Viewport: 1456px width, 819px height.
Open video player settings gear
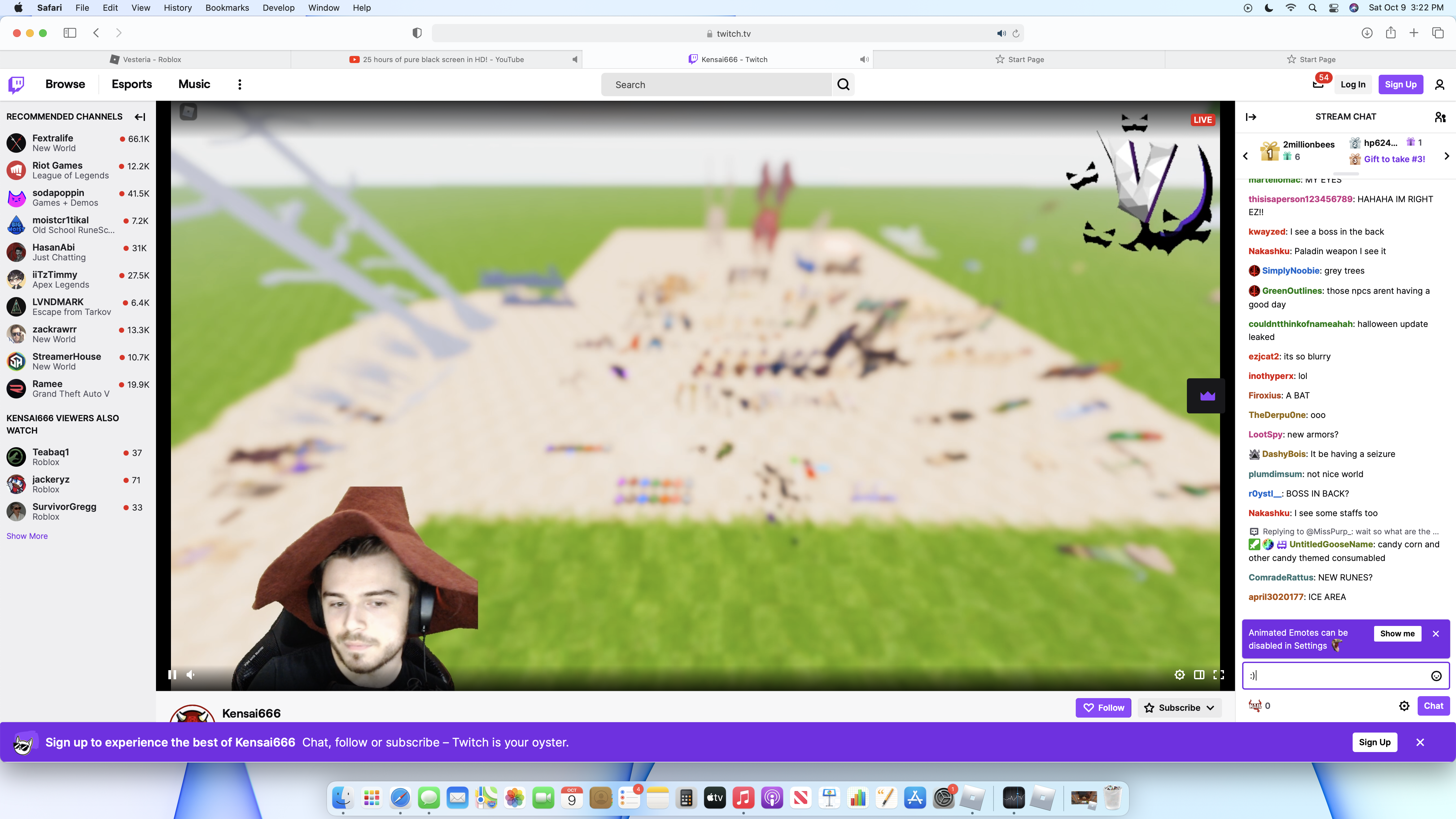[x=1179, y=675]
